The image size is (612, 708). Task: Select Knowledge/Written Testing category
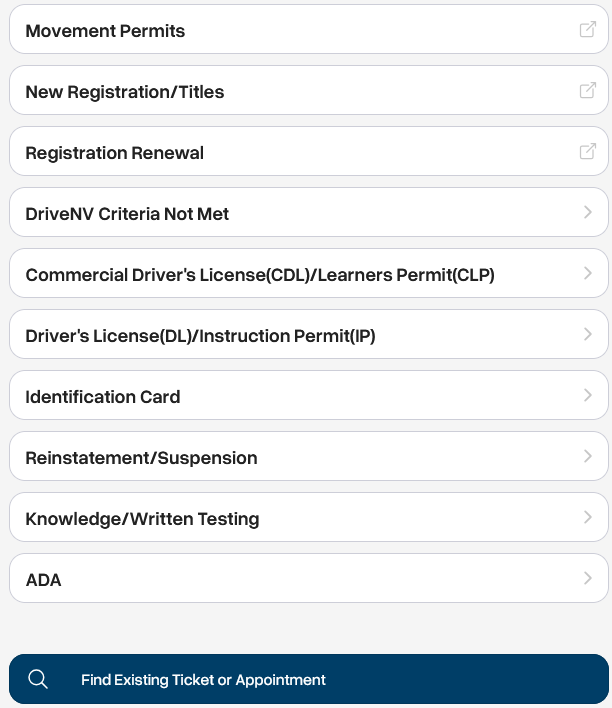point(142,519)
